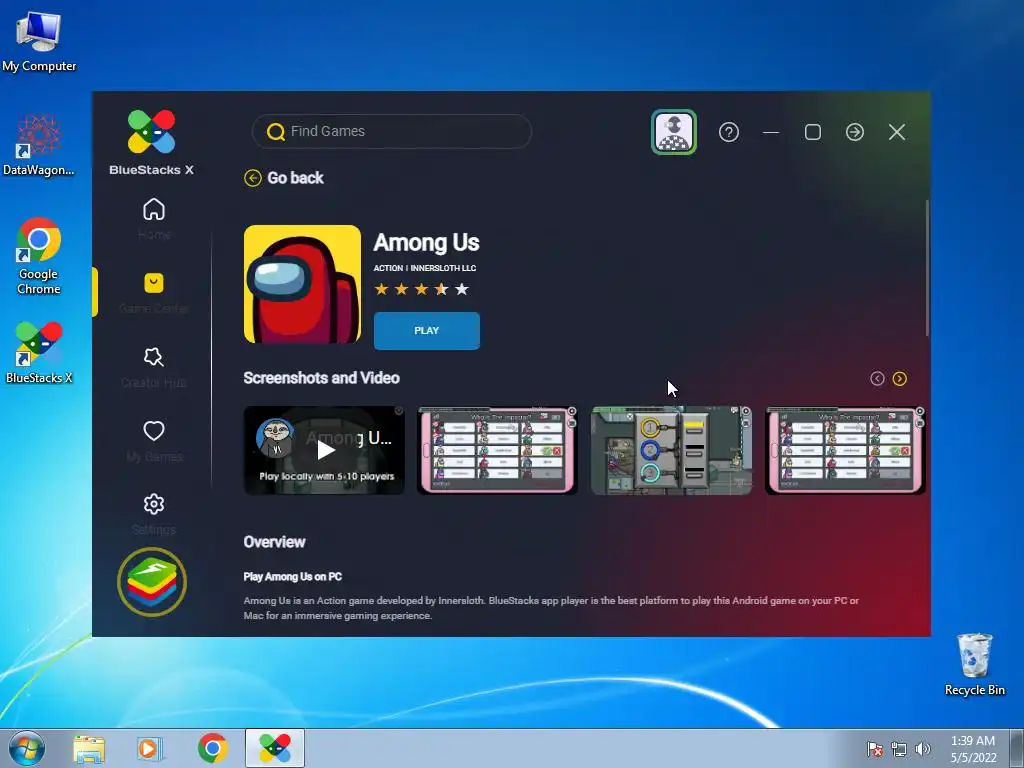Viewport: 1024px width, 768px height.
Task: Open the Windows Start menu
Action: [x=27, y=748]
